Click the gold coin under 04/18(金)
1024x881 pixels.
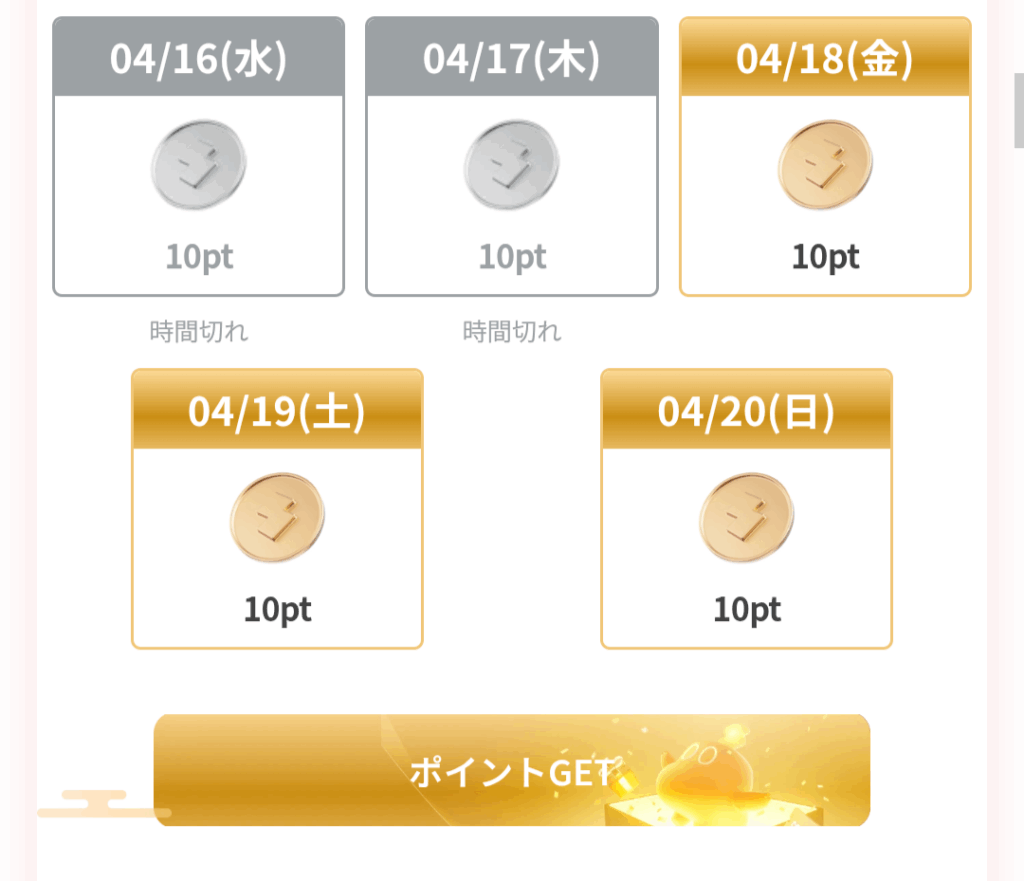(825, 165)
